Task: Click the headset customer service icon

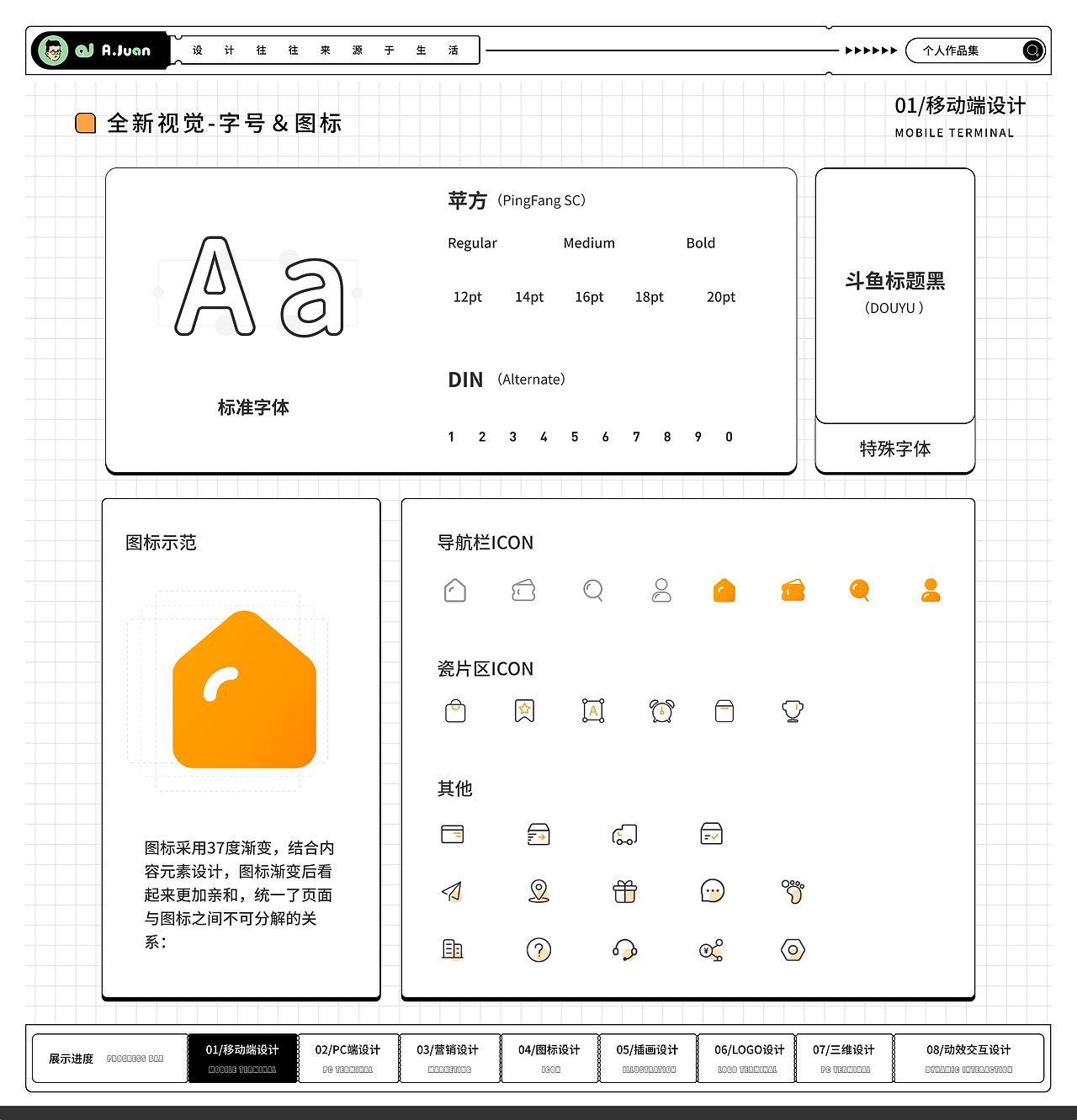Action: tap(624, 949)
